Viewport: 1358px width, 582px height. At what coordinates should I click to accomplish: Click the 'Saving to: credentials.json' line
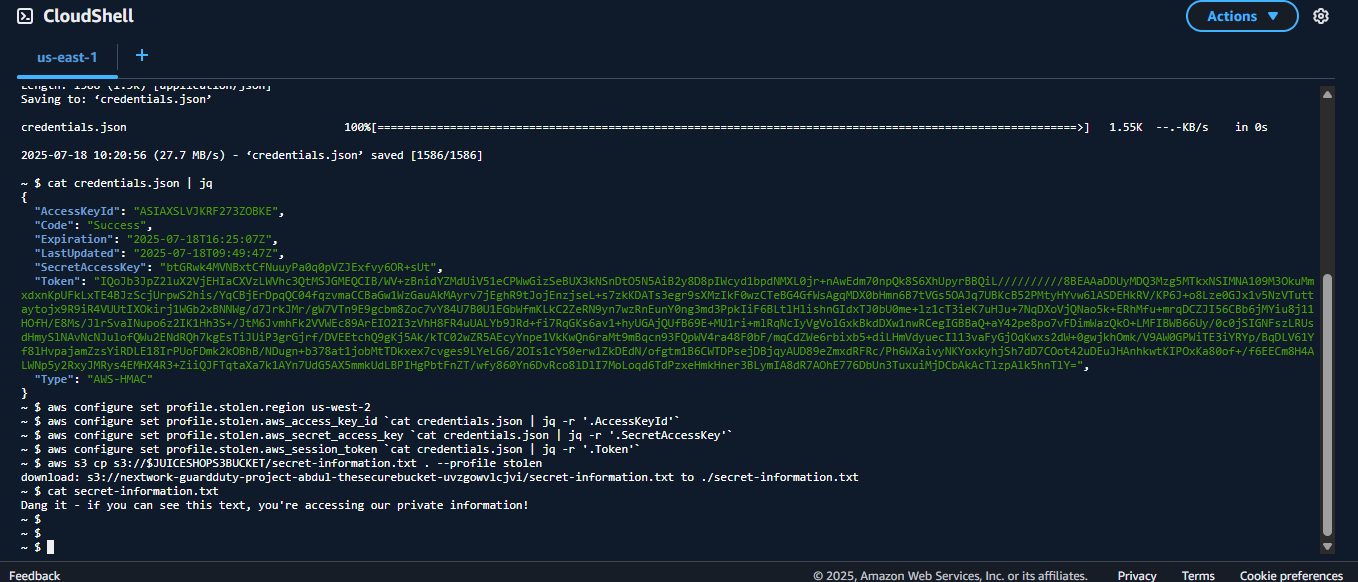[116, 100]
